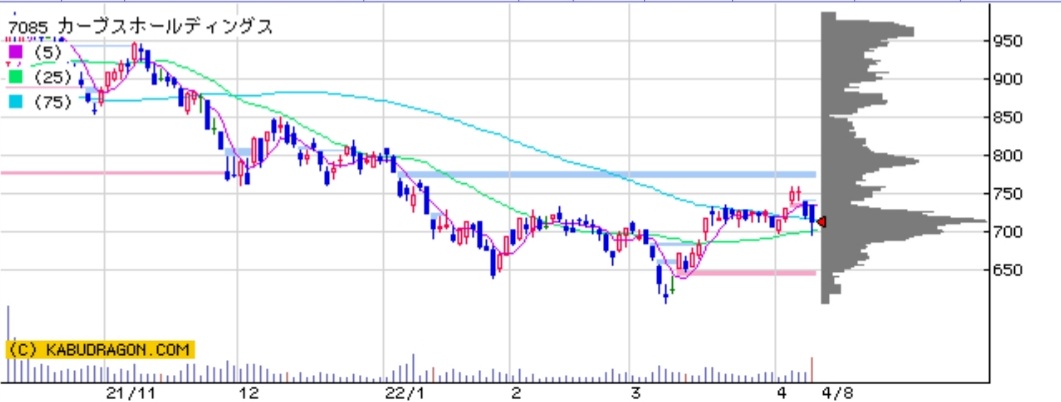Click the 3 month axis label

(x=635, y=393)
